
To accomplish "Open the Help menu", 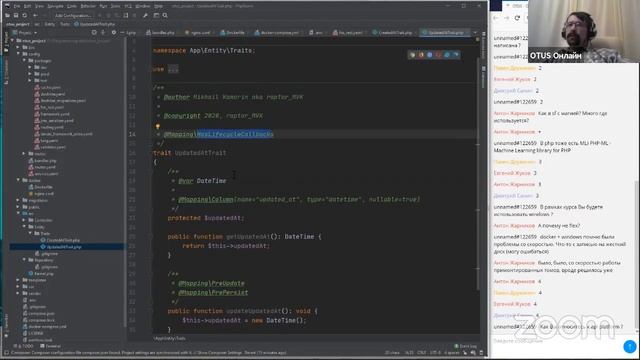I will point(158,6).
